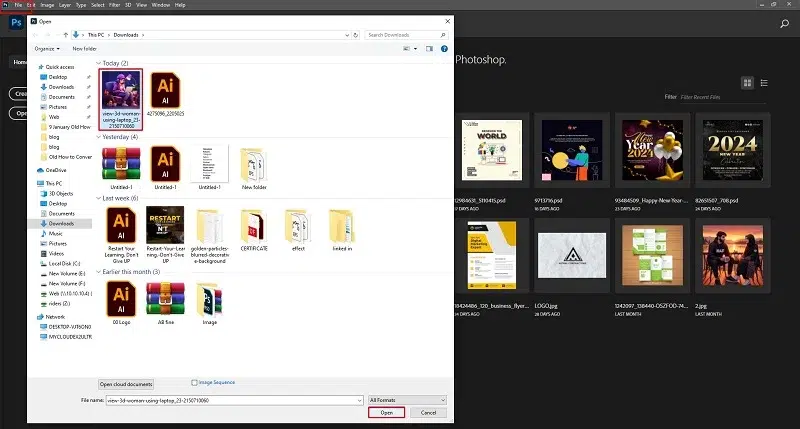Select the effect folder
800x429 pixels.
[x=298, y=230]
